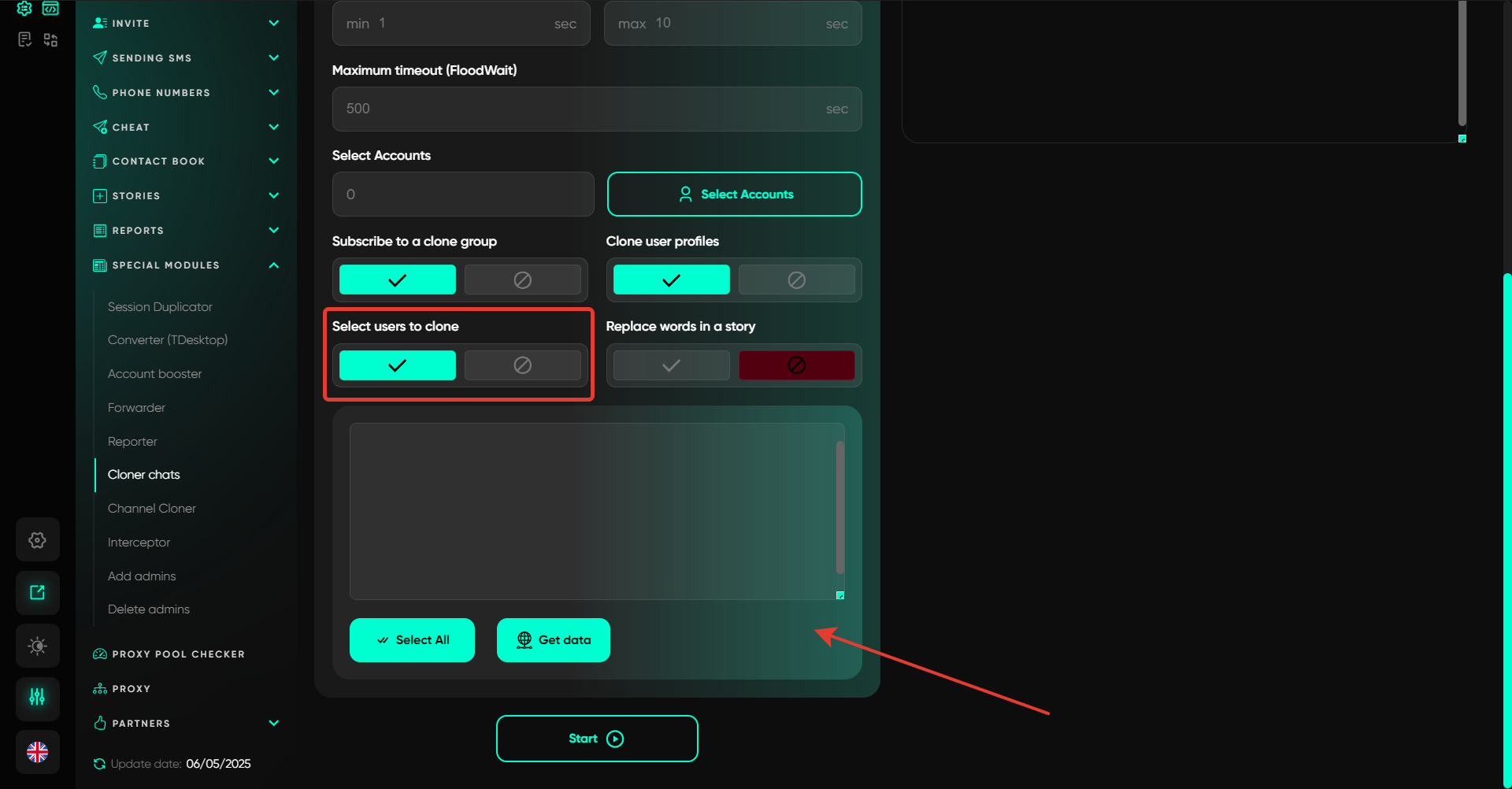Collapse the Special Modules section
1512x789 pixels.
coord(273,265)
